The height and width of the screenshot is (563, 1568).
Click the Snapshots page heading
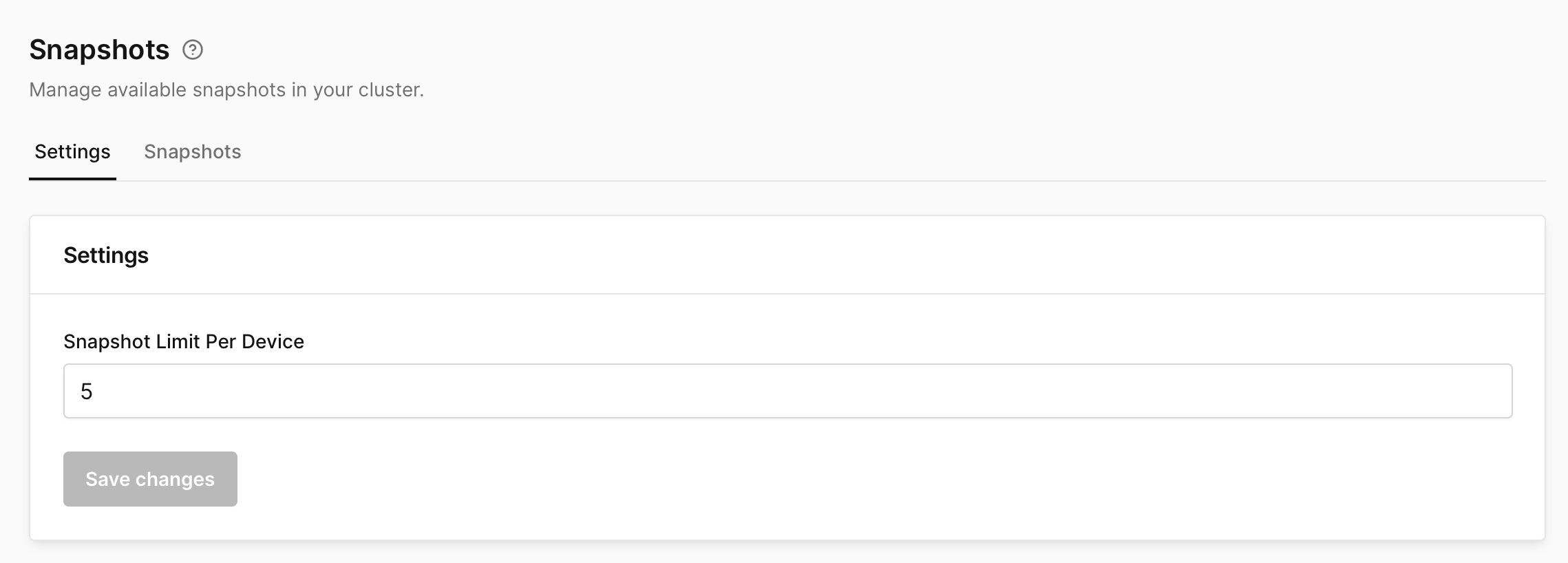pos(99,50)
